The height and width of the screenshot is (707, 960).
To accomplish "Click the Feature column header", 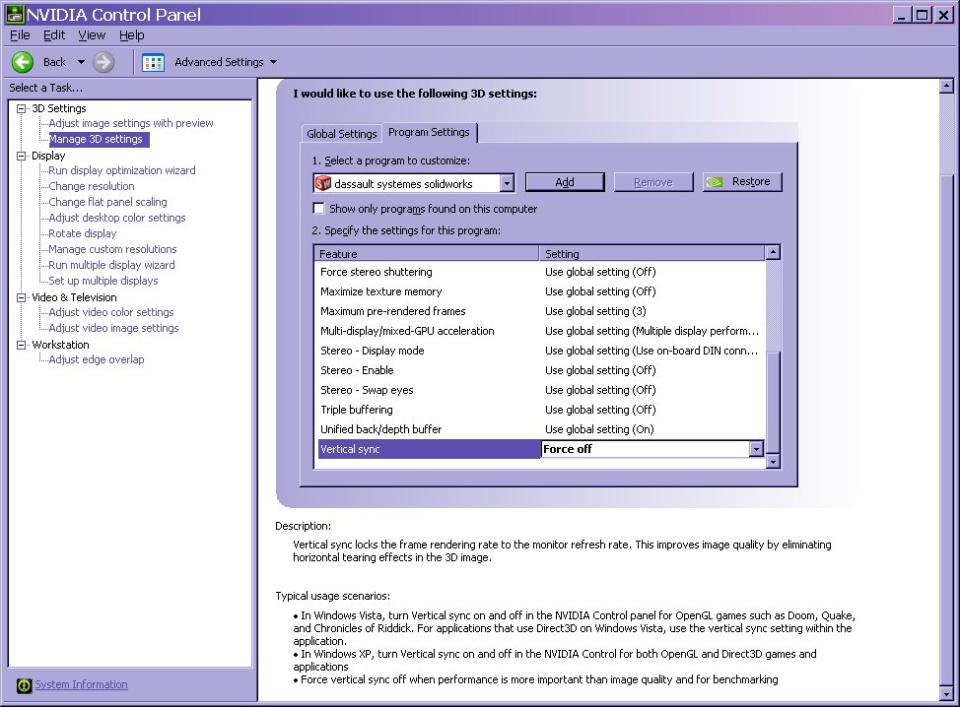I will click(x=426, y=253).
